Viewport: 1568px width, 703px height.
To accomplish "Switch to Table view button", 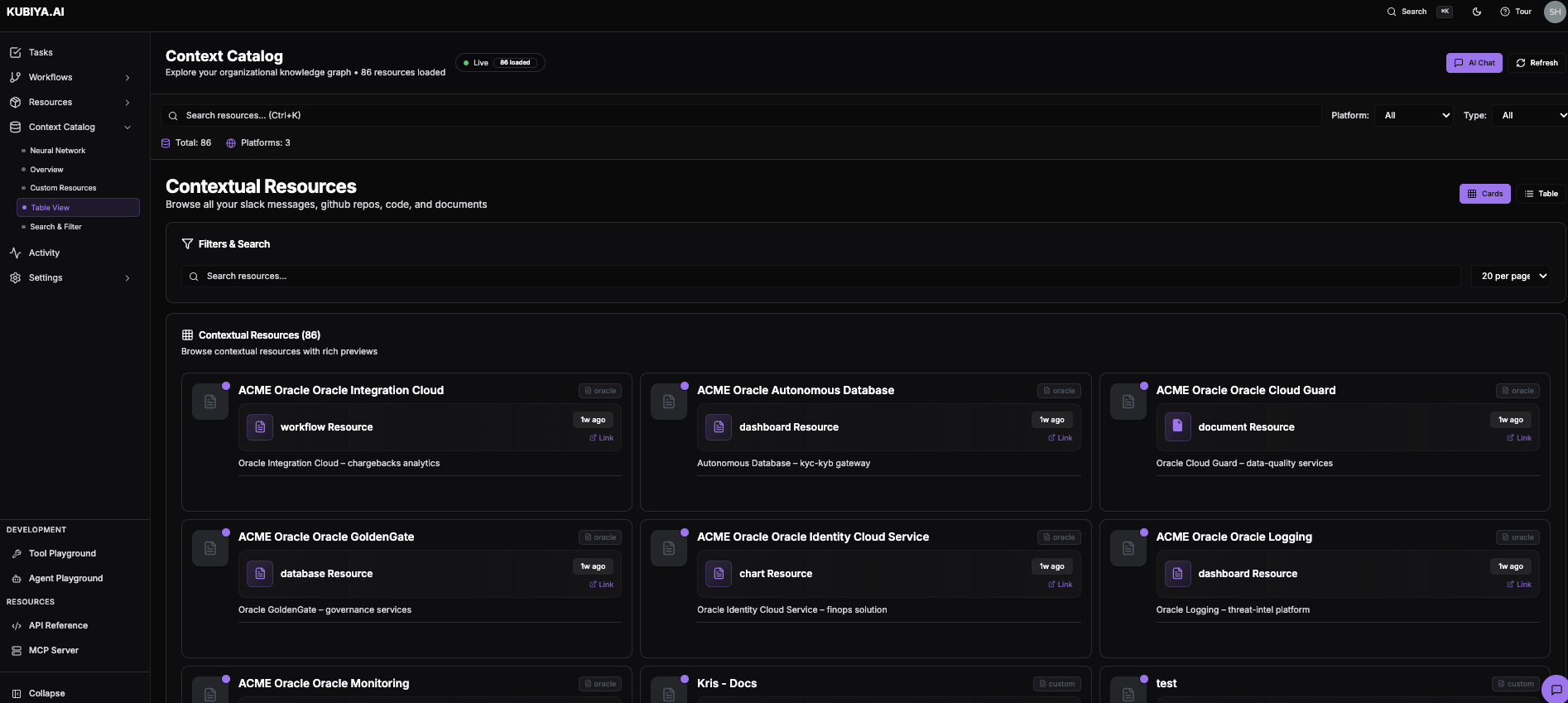I will tap(1541, 194).
